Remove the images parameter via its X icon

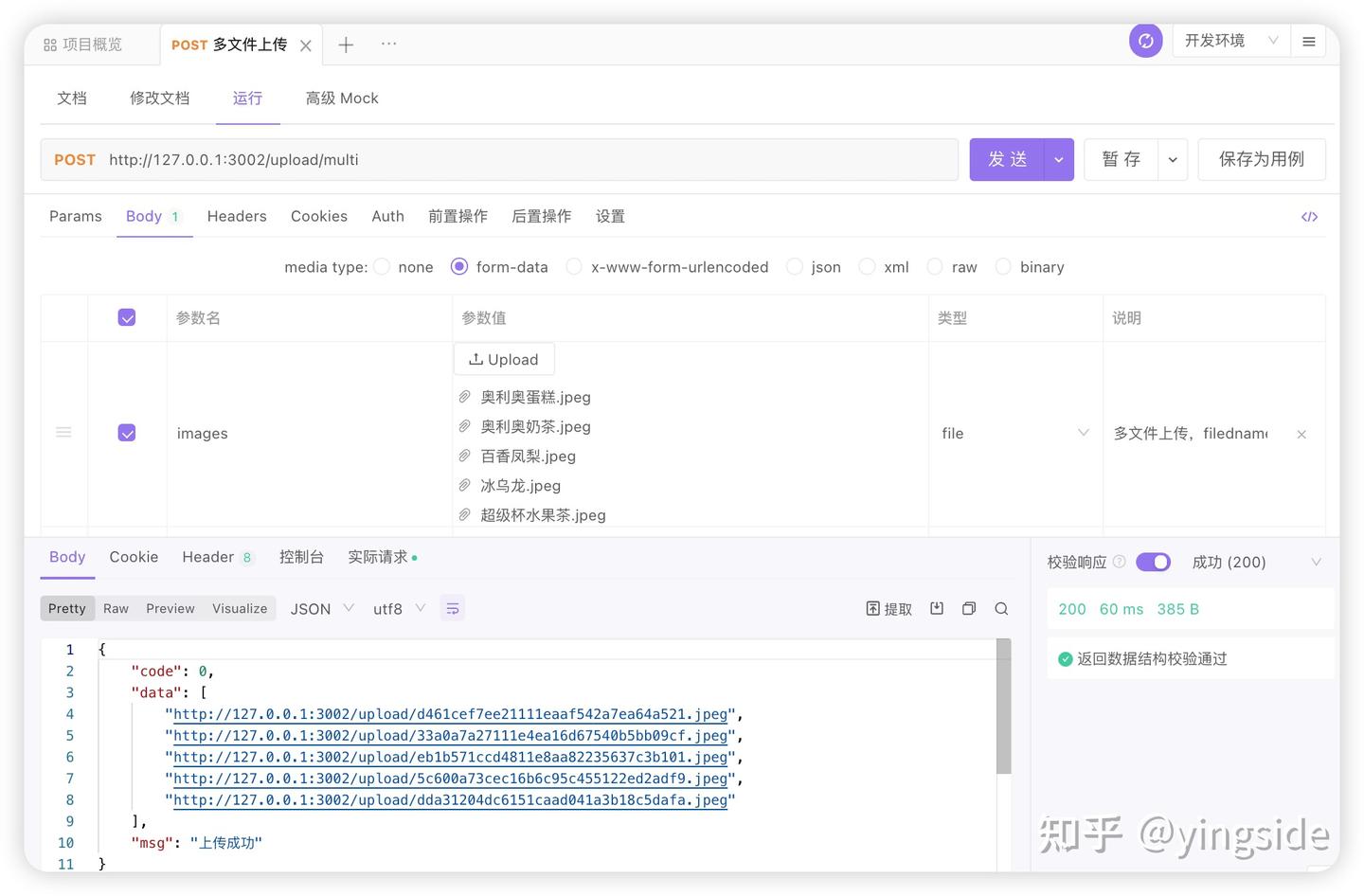coord(1301,434)
